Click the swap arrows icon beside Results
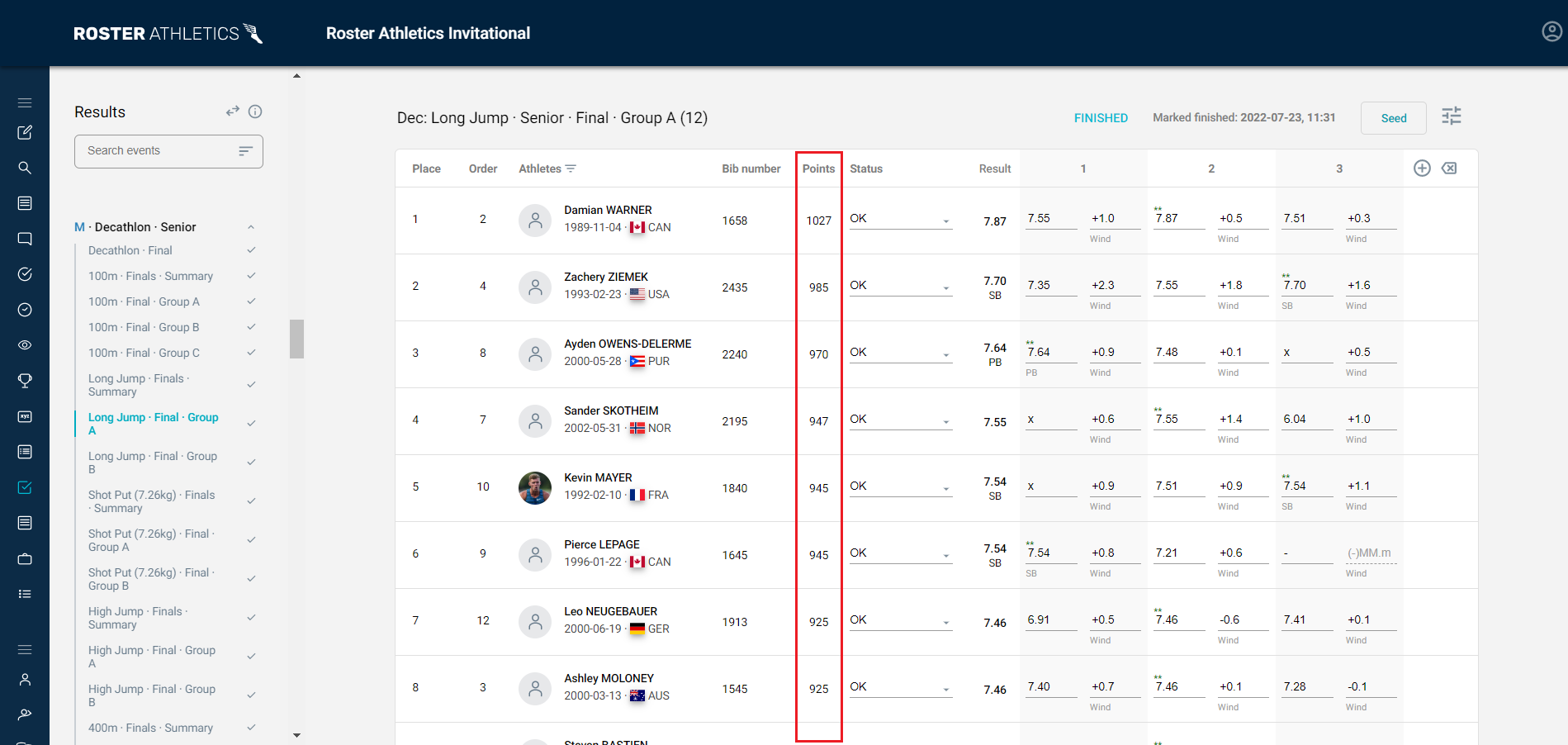This screenshot has height=745, width=1568. coord(232,111)
